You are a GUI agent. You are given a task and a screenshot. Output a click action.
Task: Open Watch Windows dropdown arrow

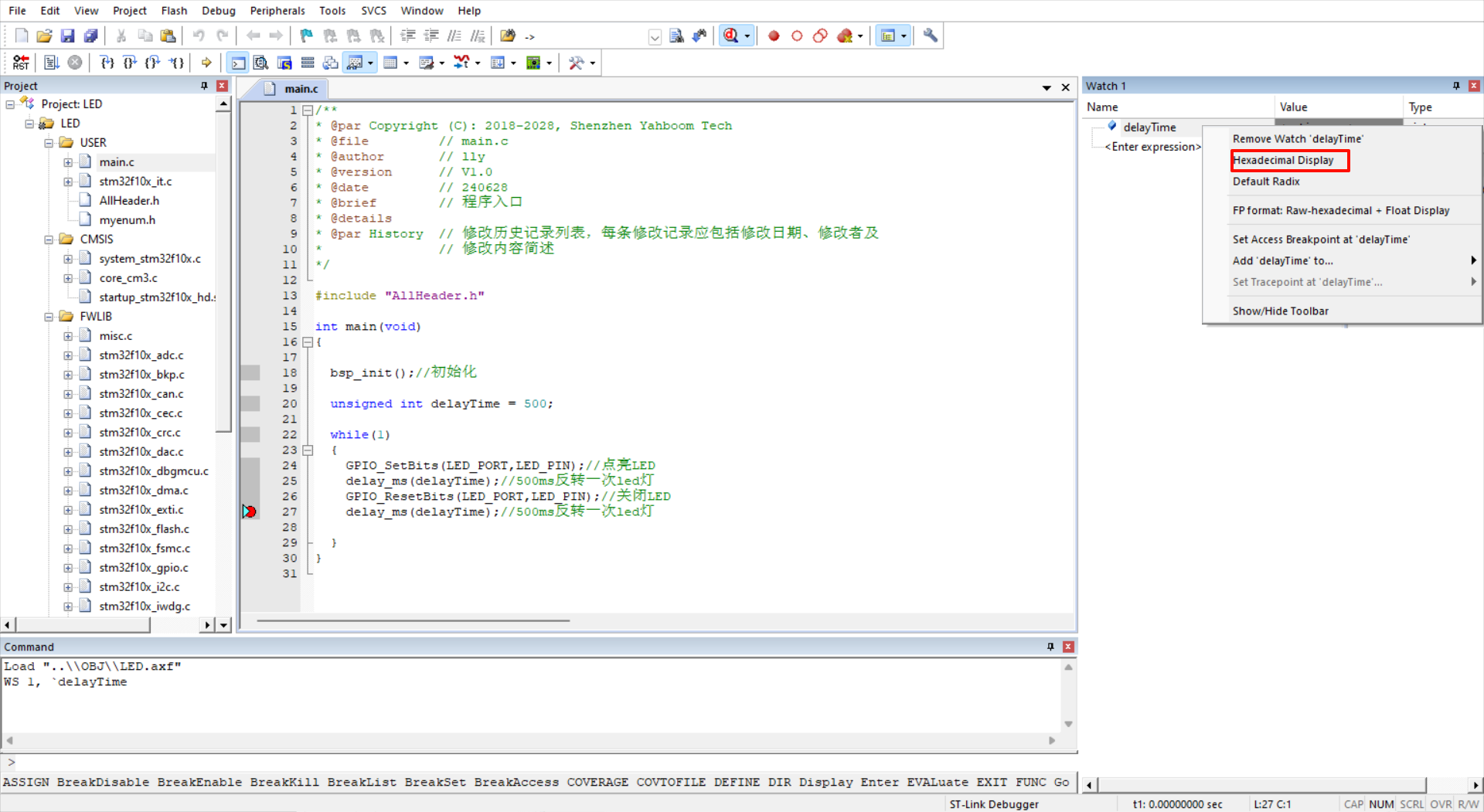click(x=370, y=63)
